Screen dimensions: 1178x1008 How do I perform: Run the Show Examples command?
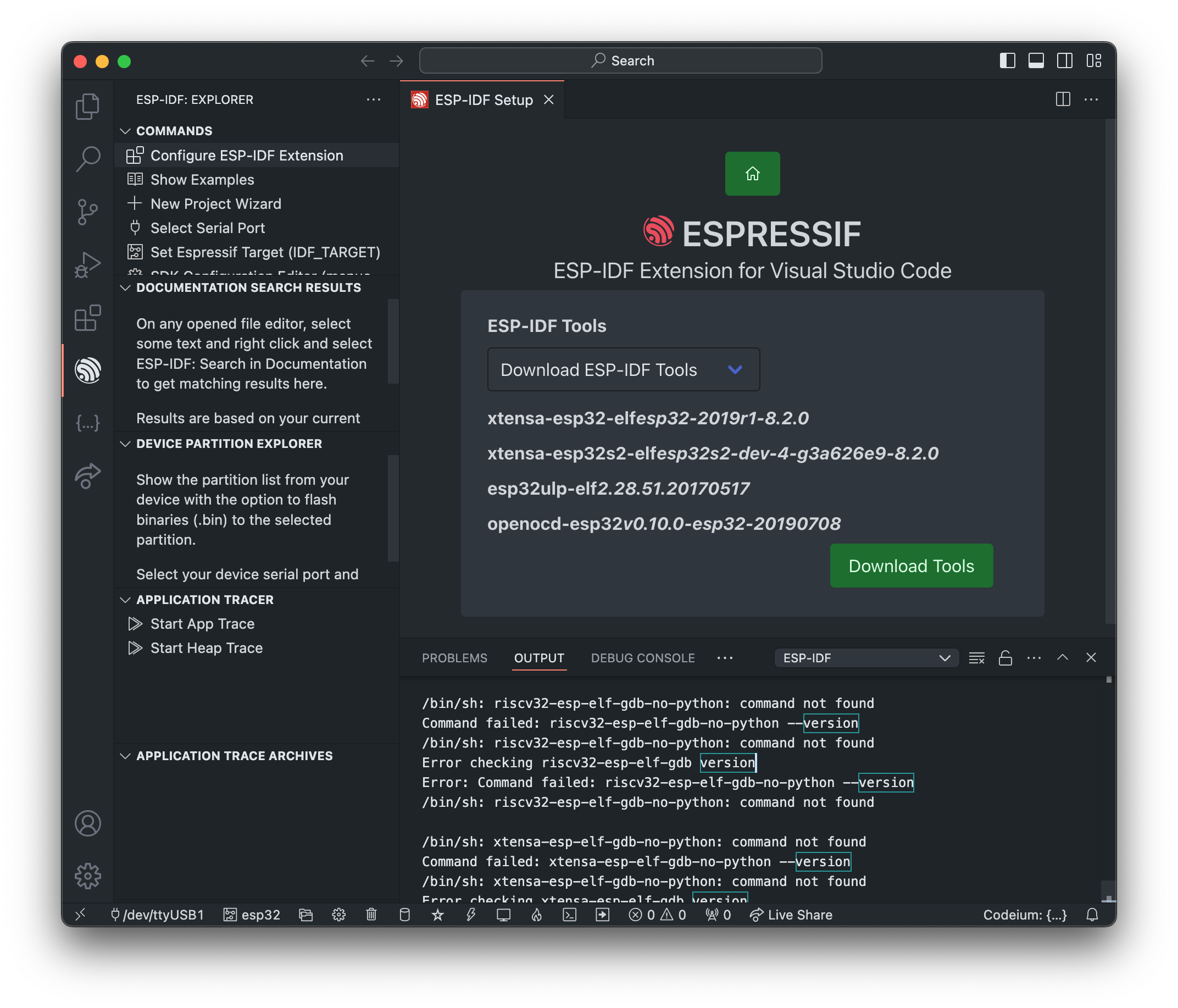(202, 179)
